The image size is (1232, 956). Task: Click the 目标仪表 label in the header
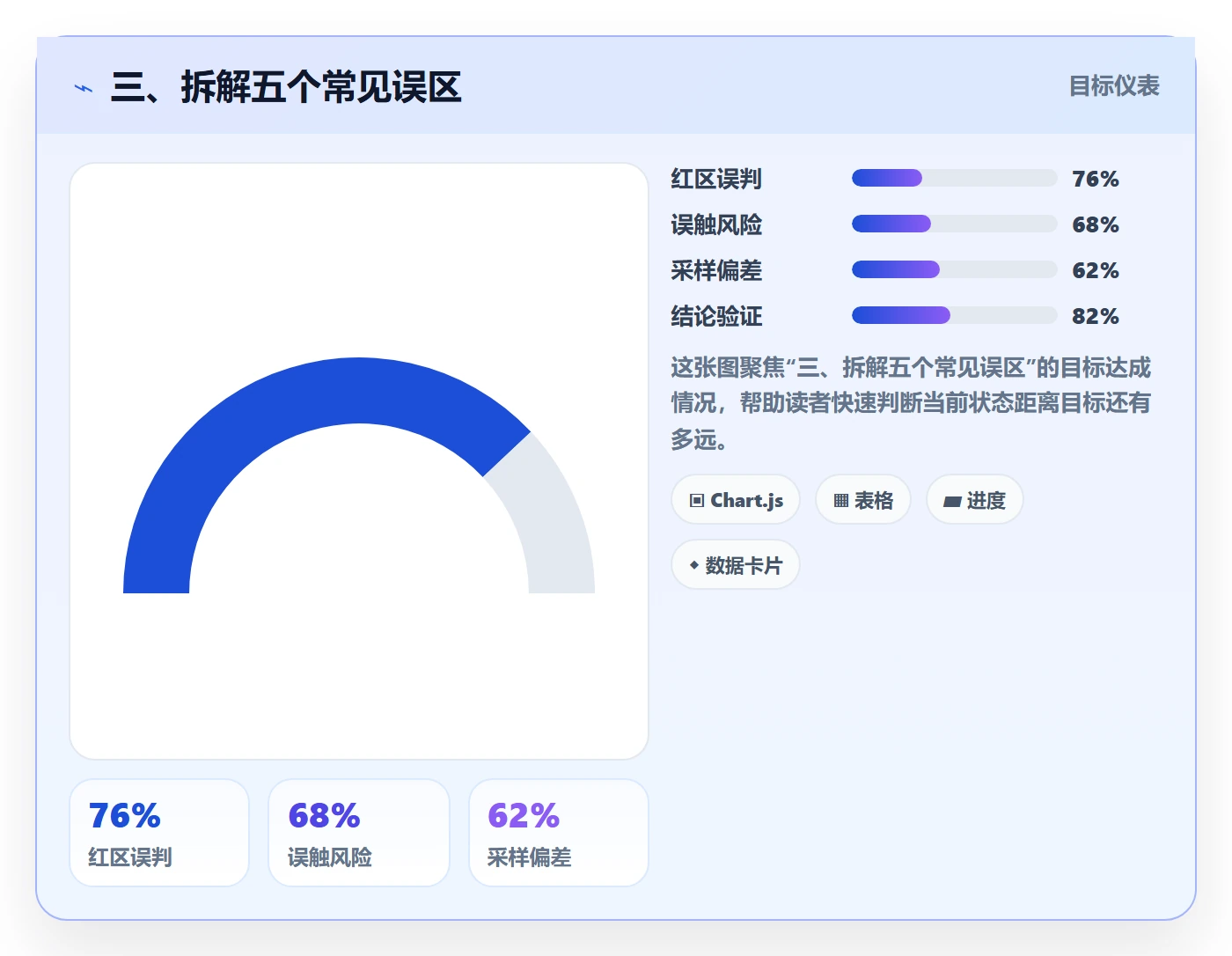point(1114,86)
